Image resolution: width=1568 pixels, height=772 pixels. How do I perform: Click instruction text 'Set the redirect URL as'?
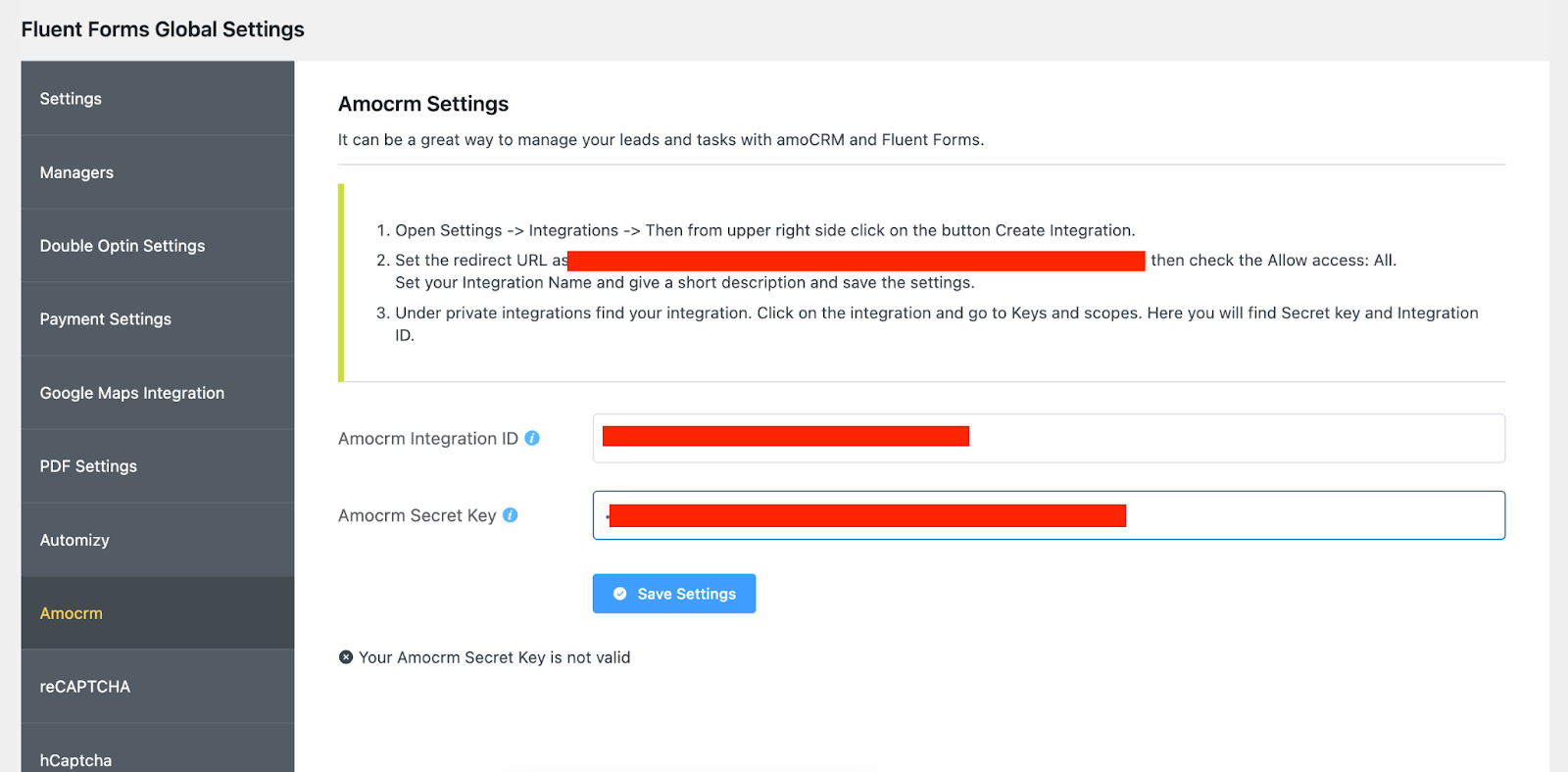pyautogui.click(x=481, y=260)
